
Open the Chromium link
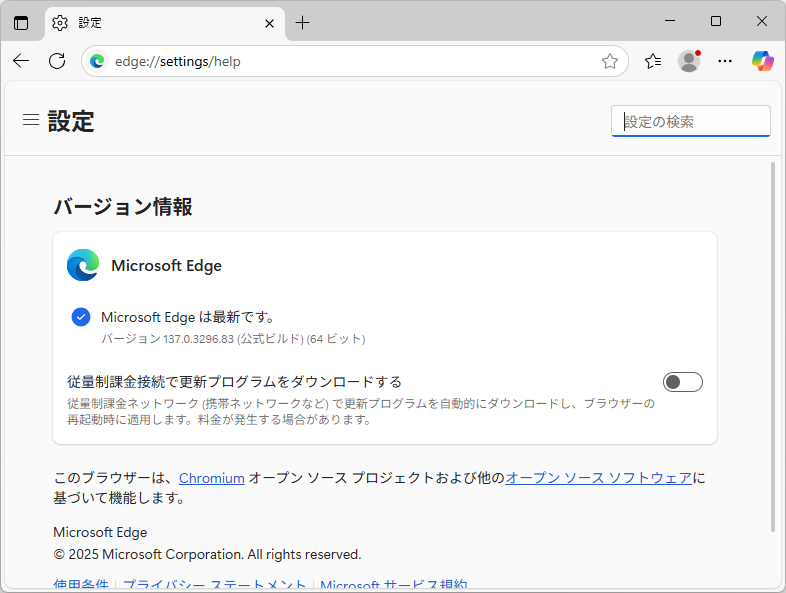pyautogui.click(x=212, y=478)
